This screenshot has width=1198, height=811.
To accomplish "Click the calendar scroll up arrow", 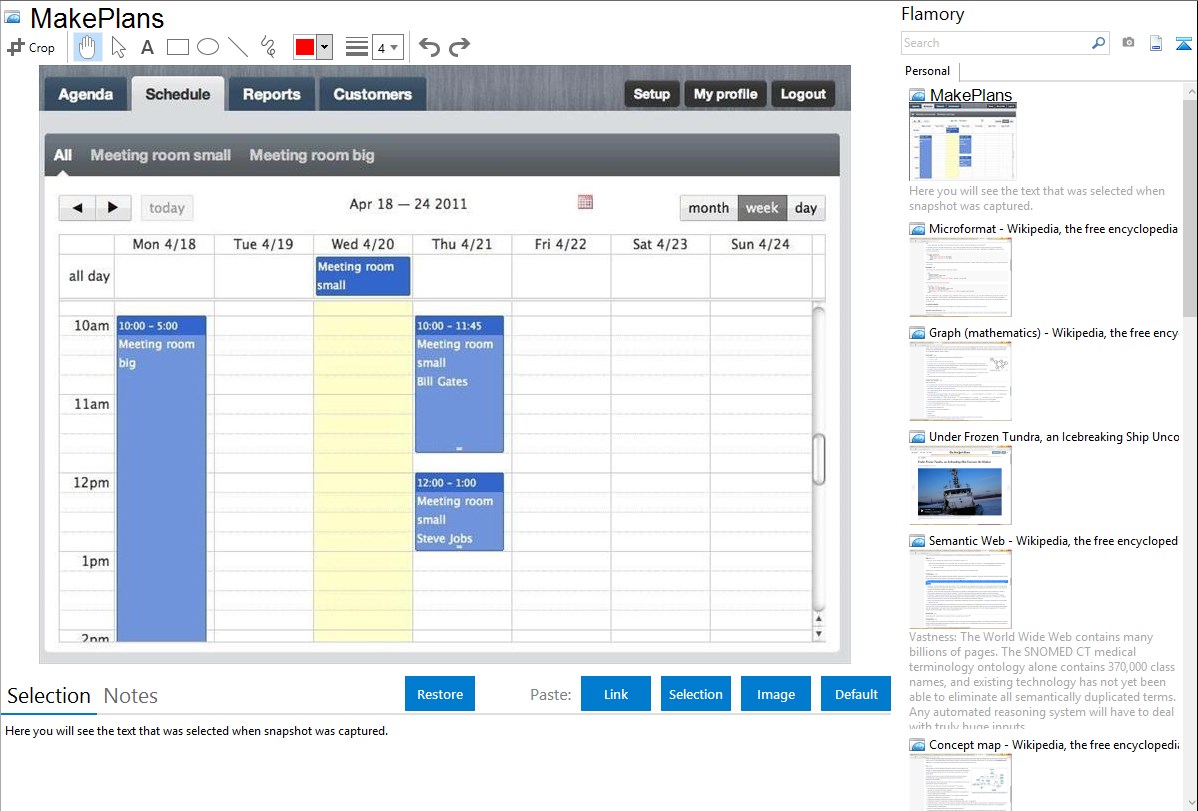I will (818, 619).
